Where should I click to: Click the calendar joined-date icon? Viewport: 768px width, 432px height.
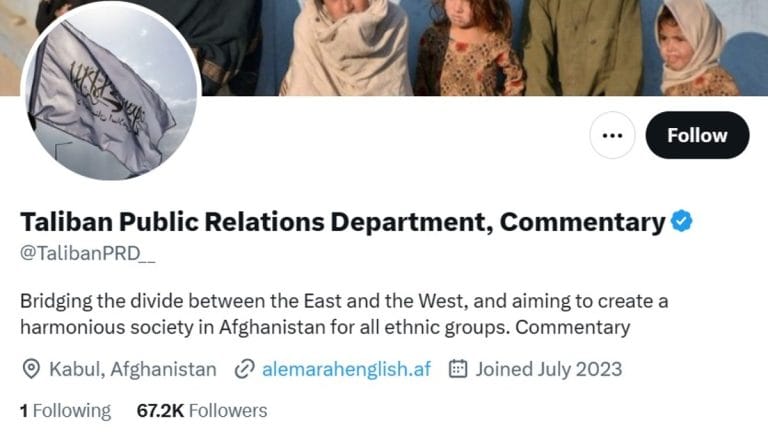[458, 369]
